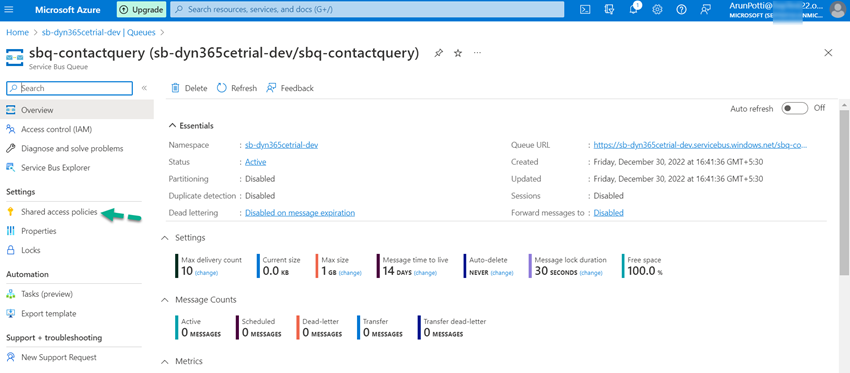Click the Active 0 messages count
The width and height of the screenshot is (850, 373).
201,332
